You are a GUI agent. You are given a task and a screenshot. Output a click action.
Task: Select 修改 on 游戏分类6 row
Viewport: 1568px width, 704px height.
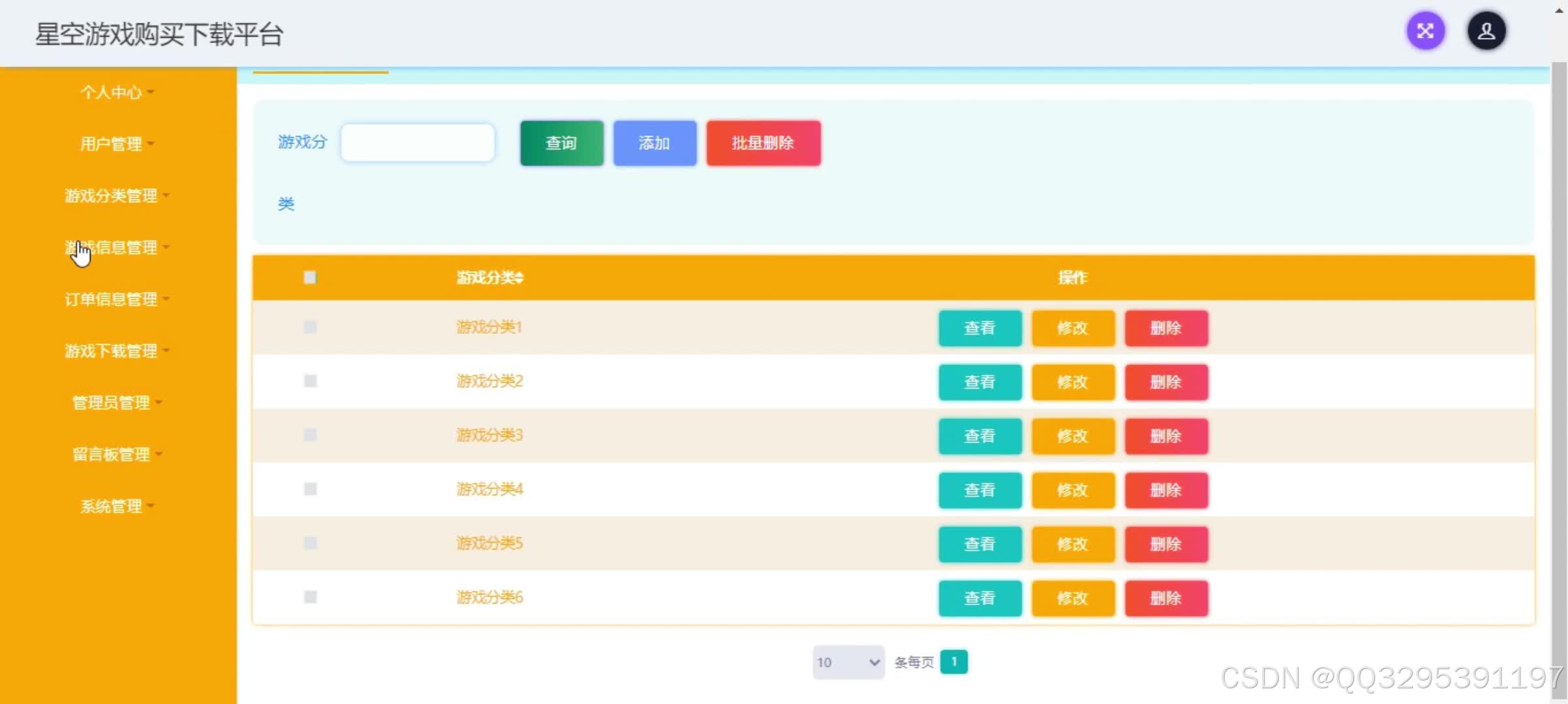(x=1073, y=598)
